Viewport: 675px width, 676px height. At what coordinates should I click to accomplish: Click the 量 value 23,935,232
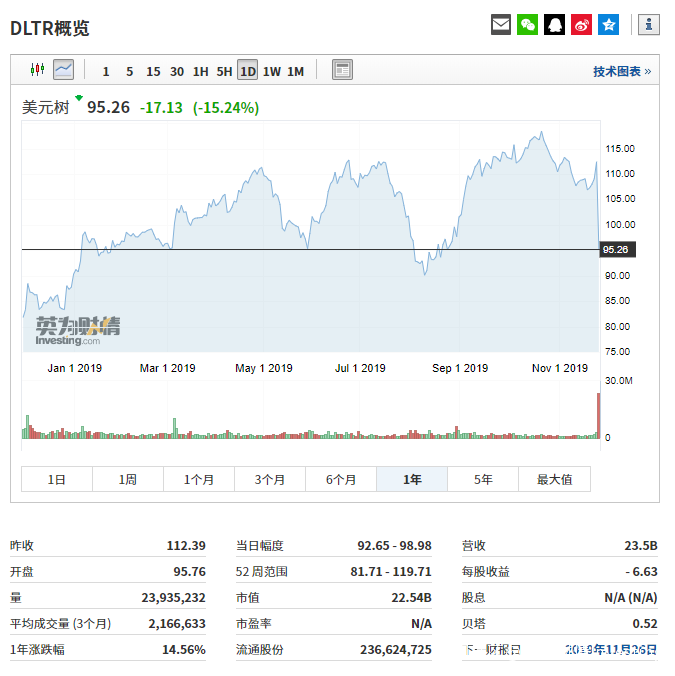point(174,598)
